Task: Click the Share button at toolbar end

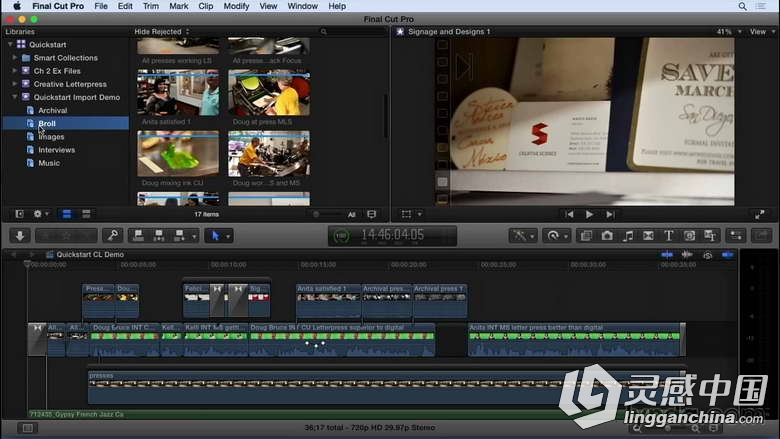Action: [761, 236]
